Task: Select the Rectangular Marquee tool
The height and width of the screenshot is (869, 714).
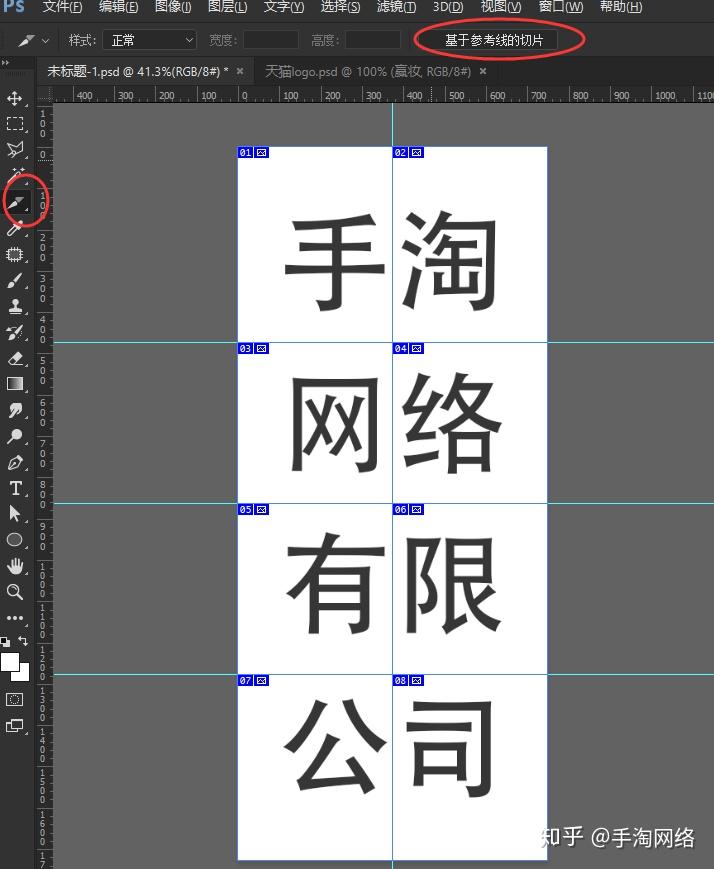Action: point(15,124)
